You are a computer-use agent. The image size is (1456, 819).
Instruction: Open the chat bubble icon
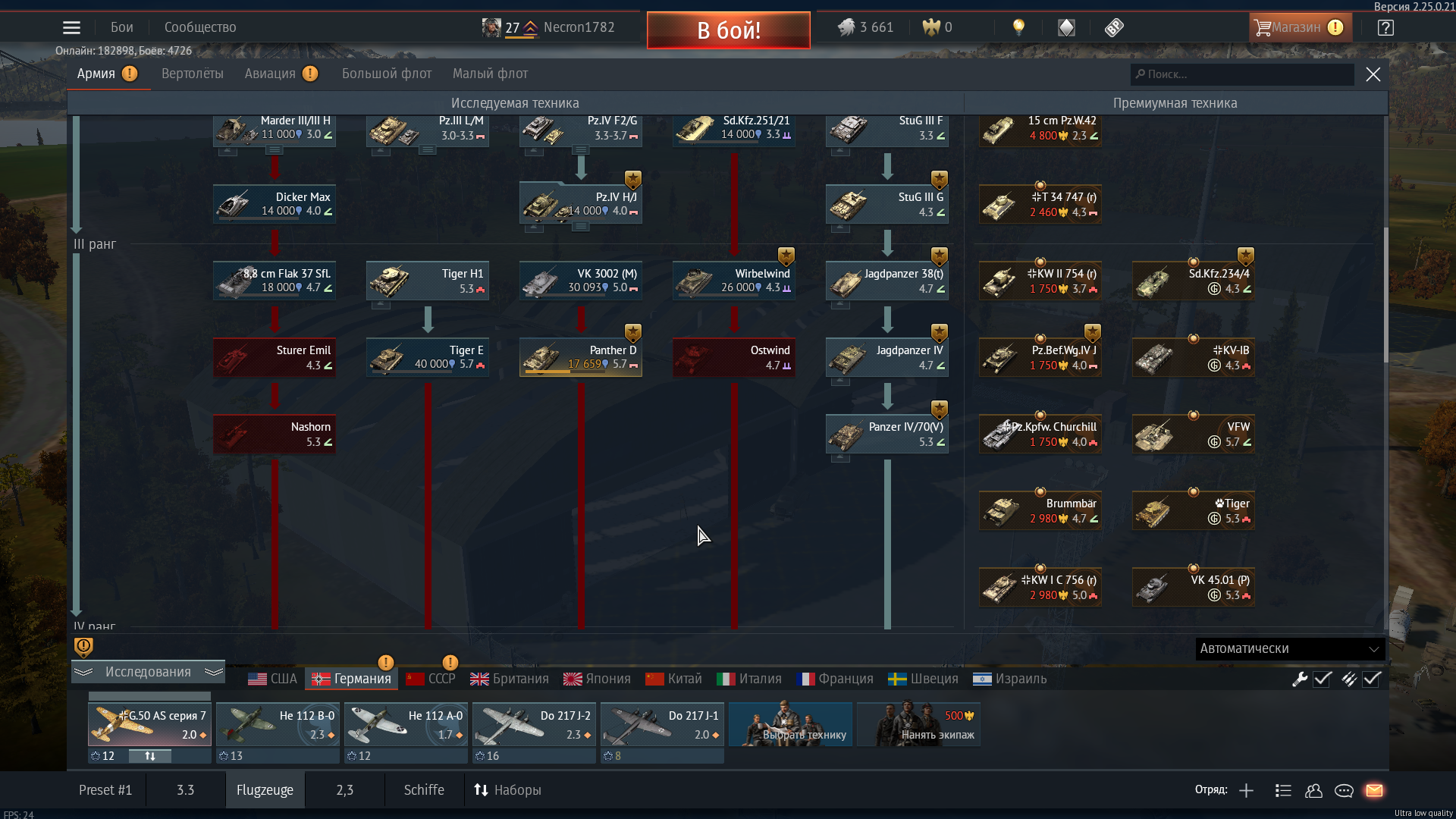[x=1344, y=790]
